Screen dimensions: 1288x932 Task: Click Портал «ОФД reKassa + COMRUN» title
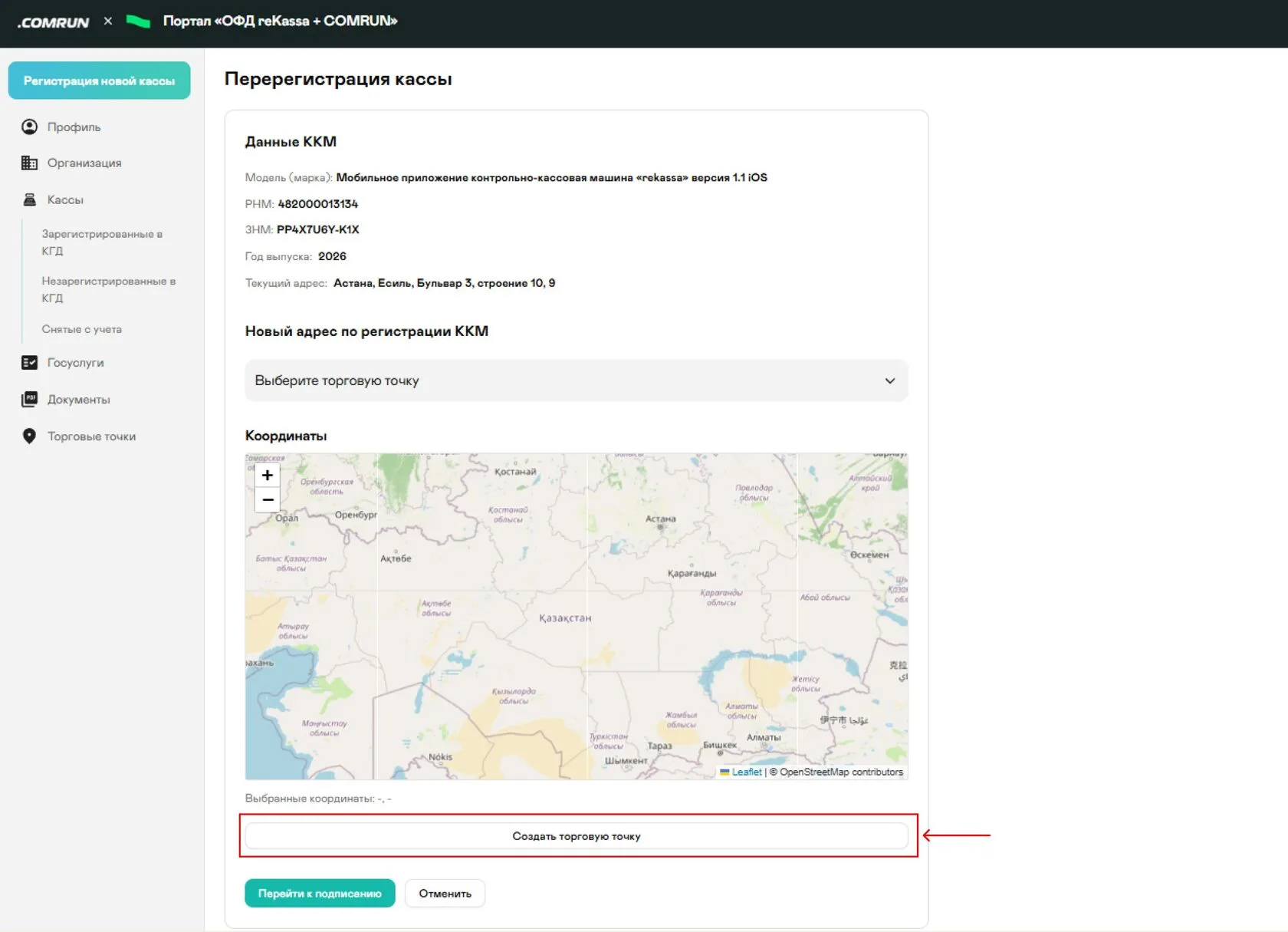pos(280,21)
